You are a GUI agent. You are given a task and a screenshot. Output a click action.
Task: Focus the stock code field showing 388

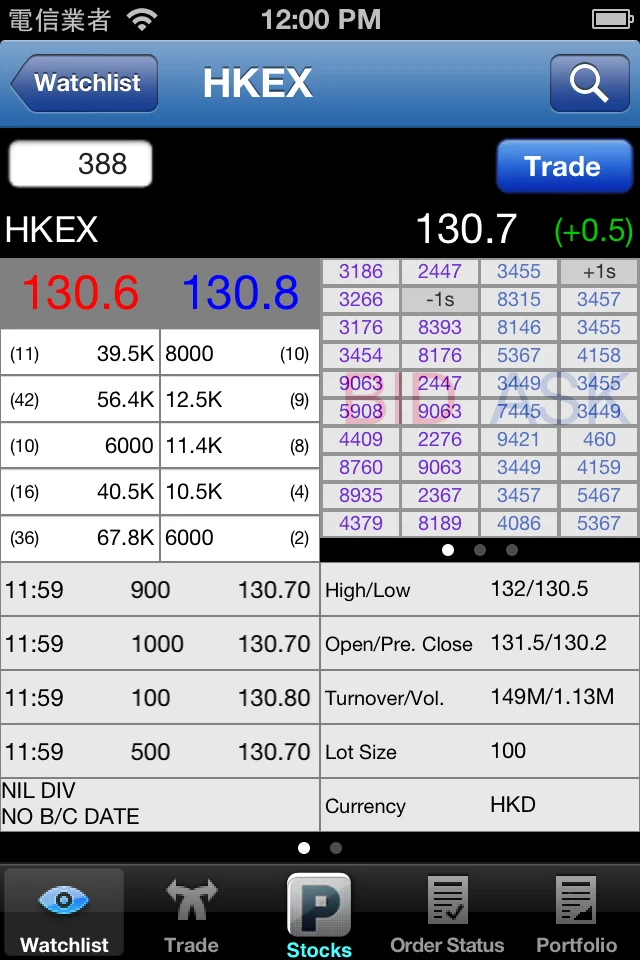(80, 163)
